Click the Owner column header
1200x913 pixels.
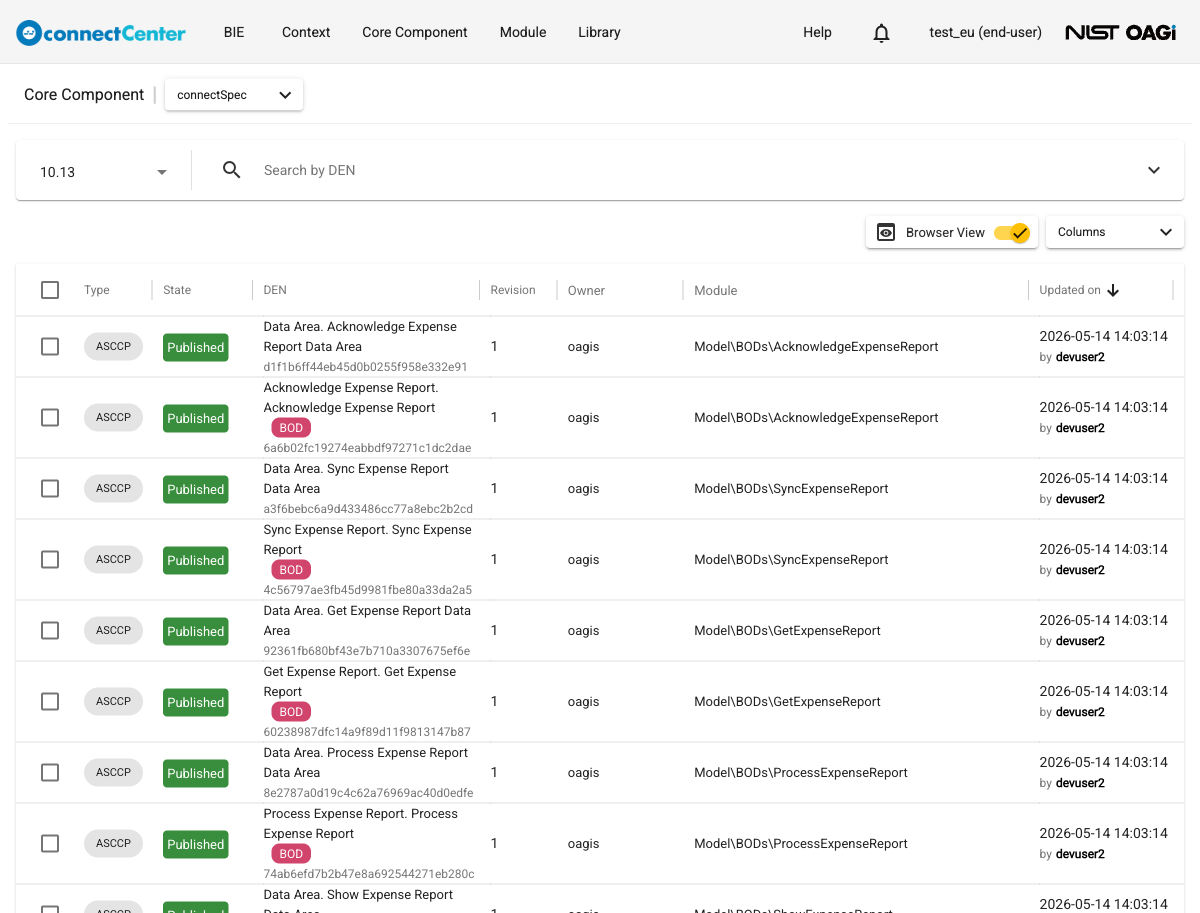click(x=586, y=291)
